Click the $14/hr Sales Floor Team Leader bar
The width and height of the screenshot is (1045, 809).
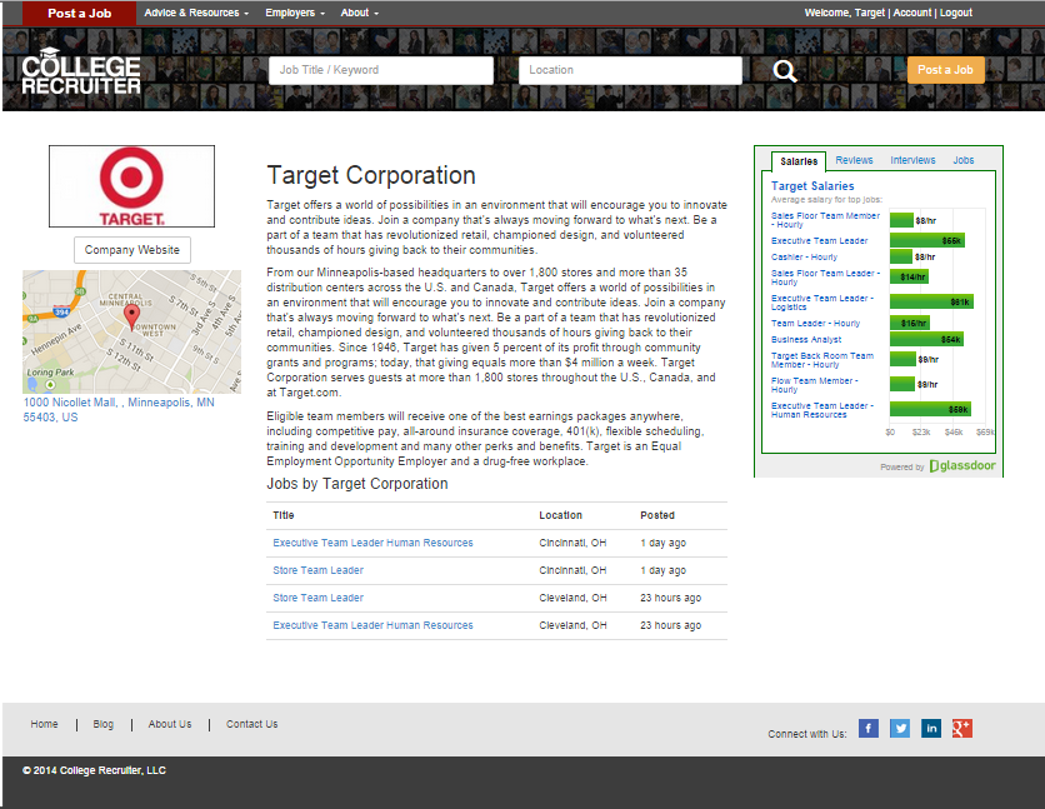click(908, 277)
